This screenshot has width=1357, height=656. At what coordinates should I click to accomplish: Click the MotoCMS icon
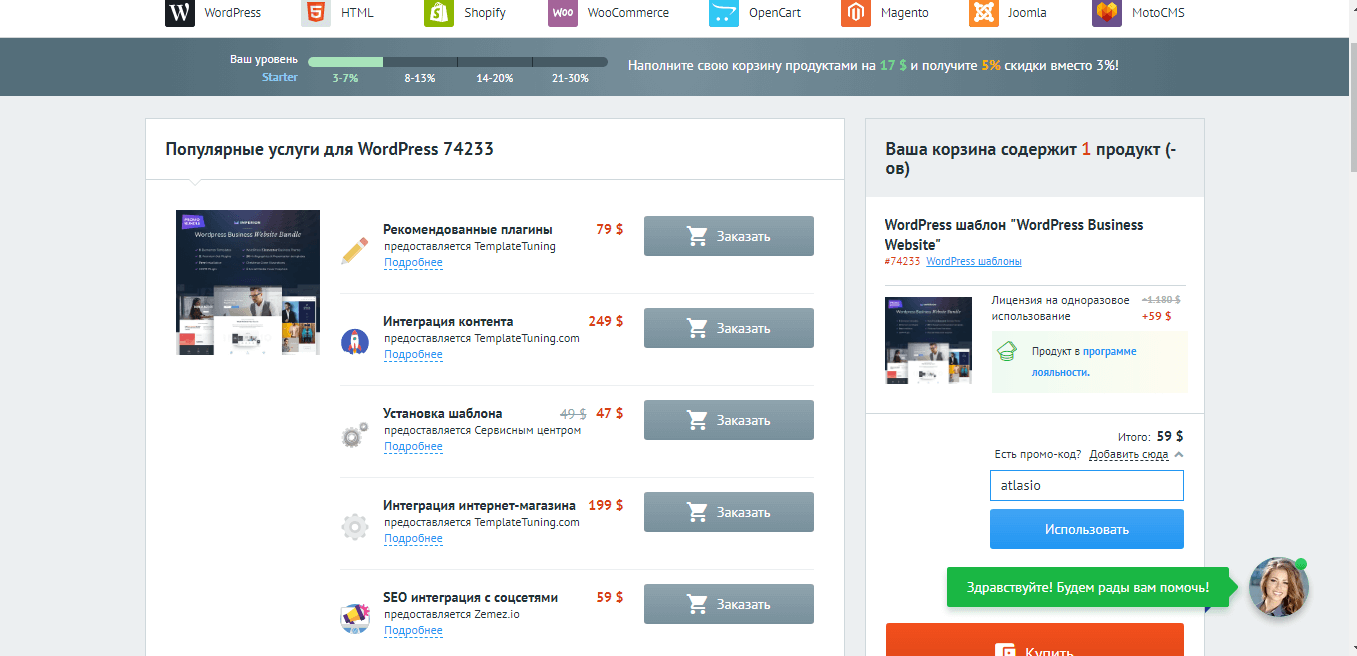(1106, 13)
